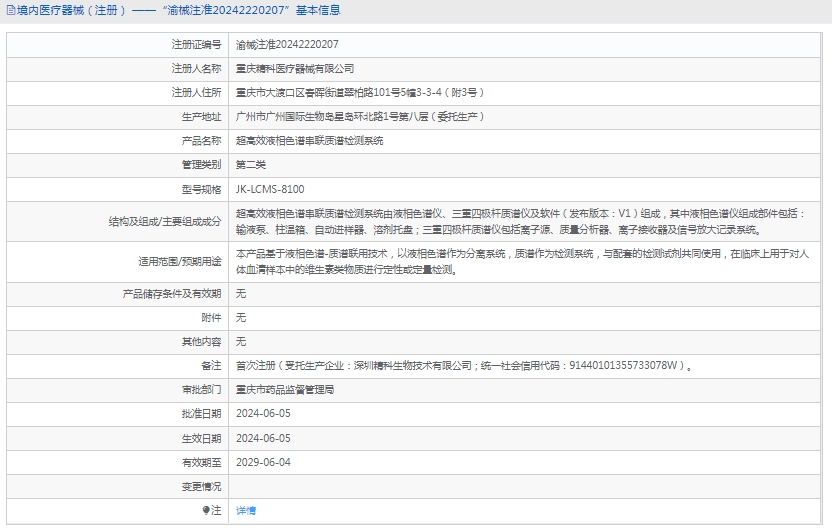Click the 适用范围/预期用途 row label
Screen dimensions: 832x530
tap(180, 261)
